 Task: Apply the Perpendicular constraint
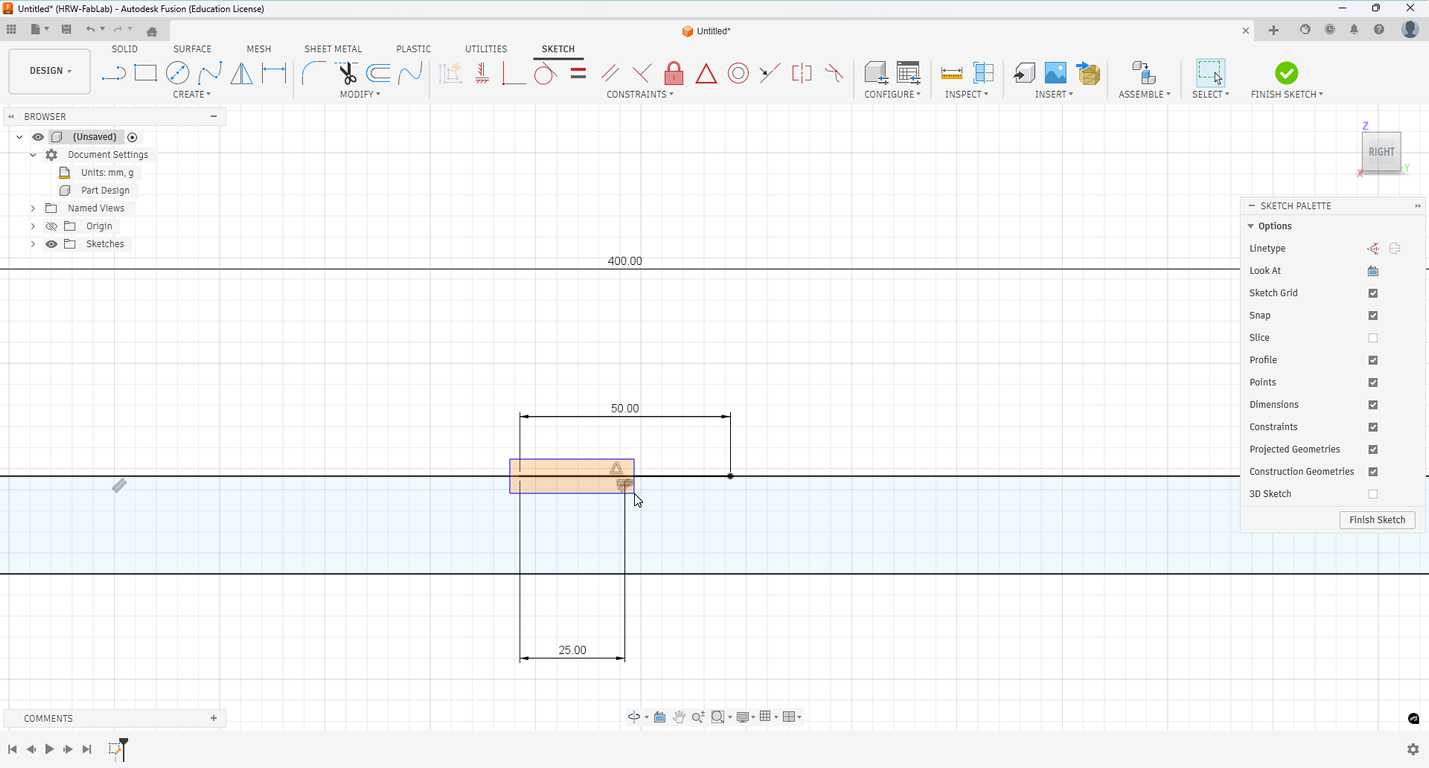[642, 73]
